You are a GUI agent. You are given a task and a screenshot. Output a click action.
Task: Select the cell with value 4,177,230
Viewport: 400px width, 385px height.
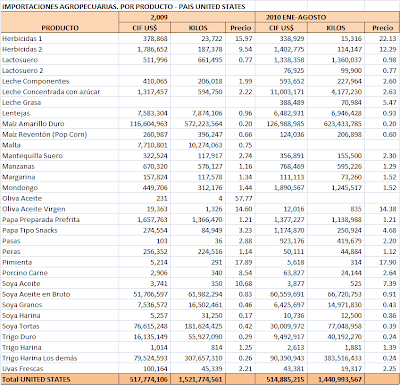(x=336, y=92)
